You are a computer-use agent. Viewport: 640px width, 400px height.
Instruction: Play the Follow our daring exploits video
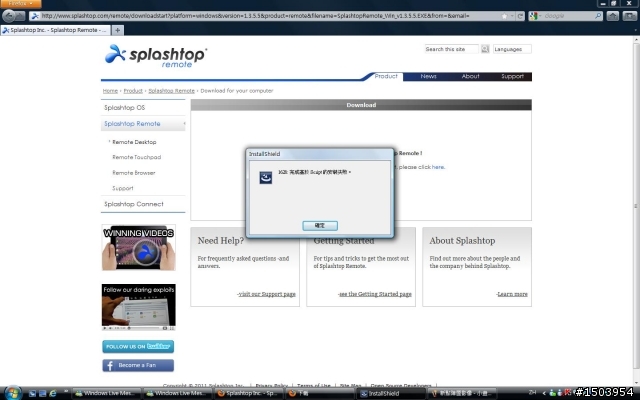(139, 307)
